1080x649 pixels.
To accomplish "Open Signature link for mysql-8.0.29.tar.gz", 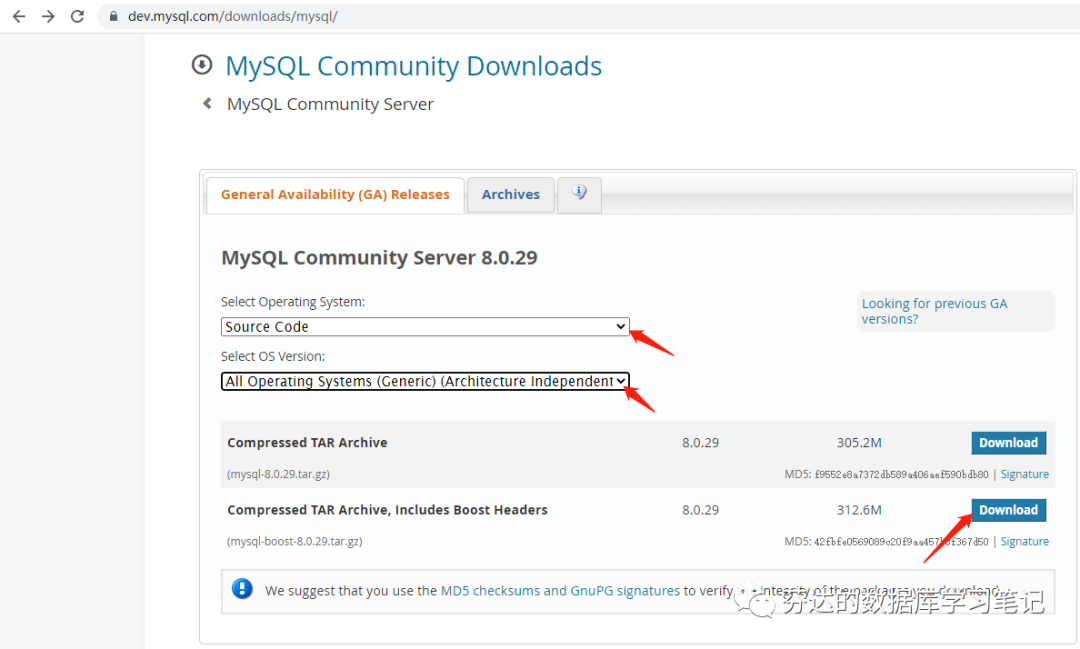I will click(1024, 474).
